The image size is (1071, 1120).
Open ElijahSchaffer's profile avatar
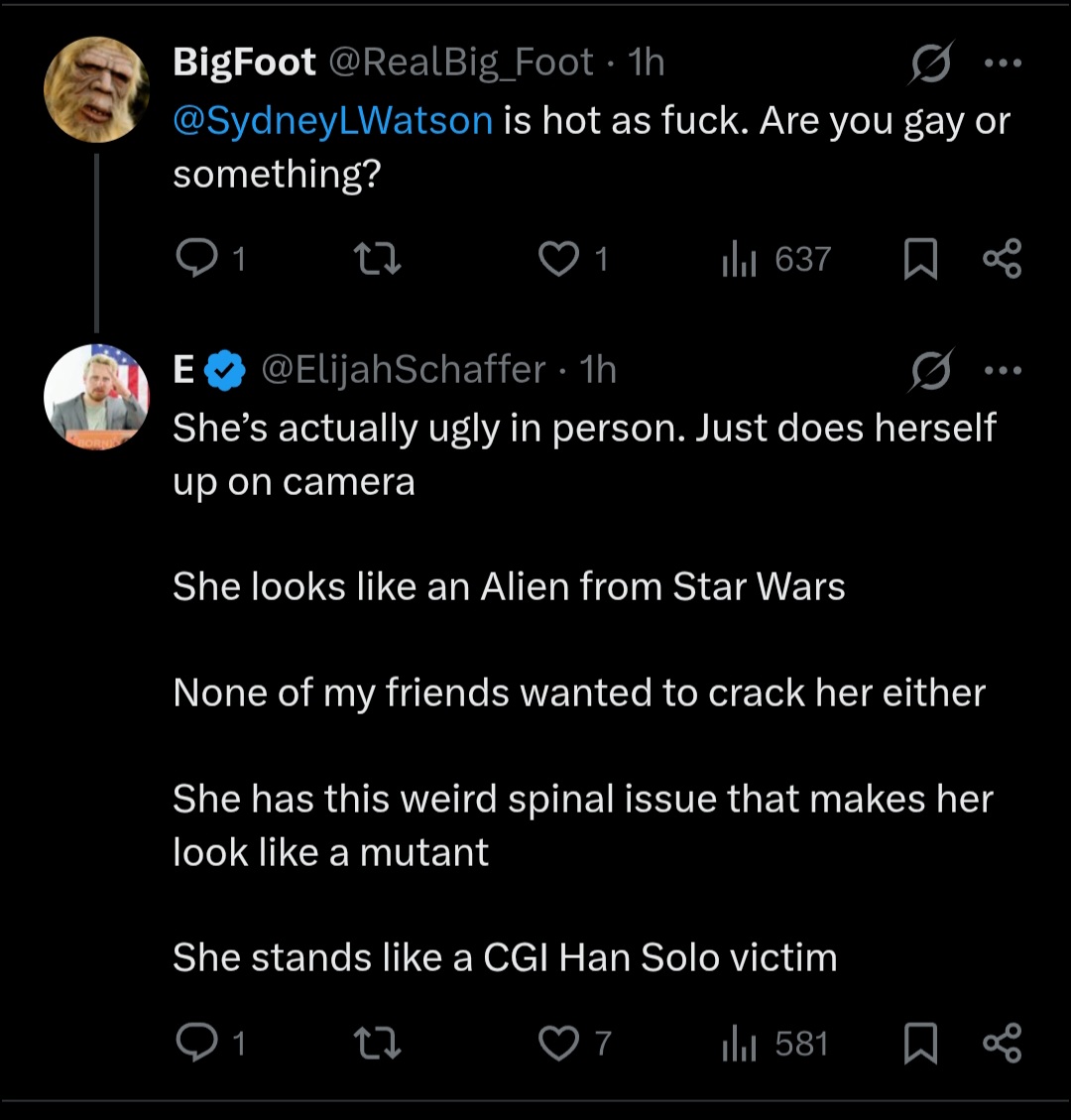tap(96, 397)
